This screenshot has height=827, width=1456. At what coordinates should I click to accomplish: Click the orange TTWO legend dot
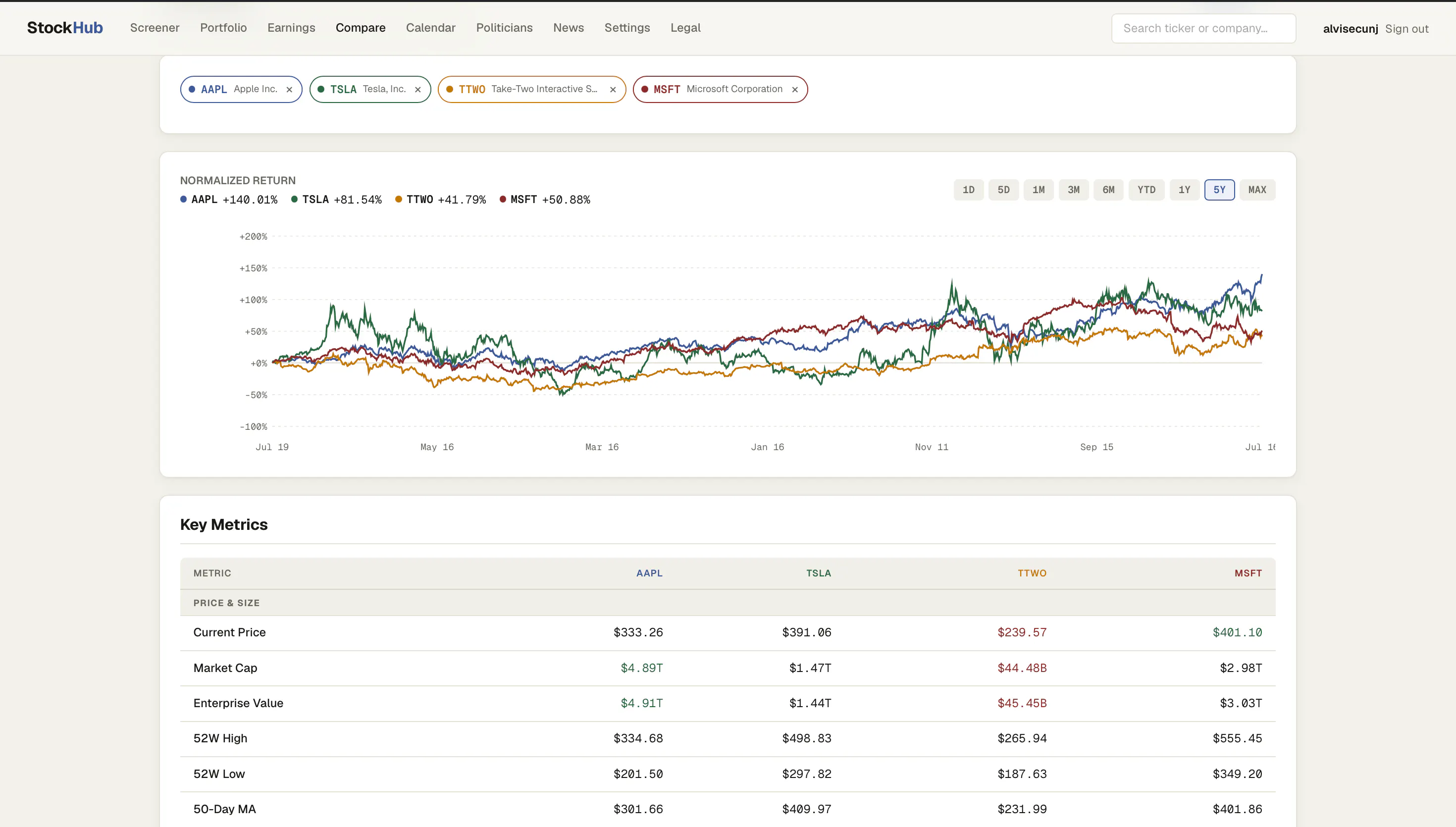[399, 200]
